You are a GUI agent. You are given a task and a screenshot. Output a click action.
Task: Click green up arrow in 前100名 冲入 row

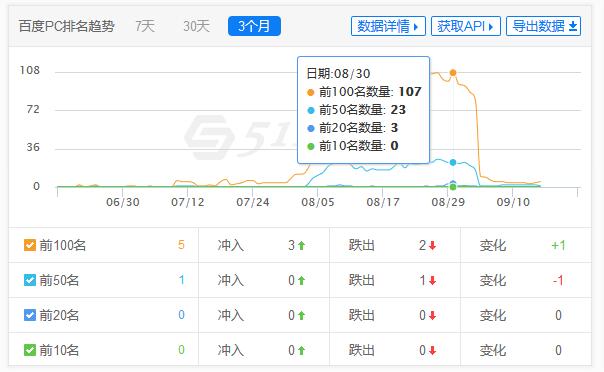tap(301, 245)
